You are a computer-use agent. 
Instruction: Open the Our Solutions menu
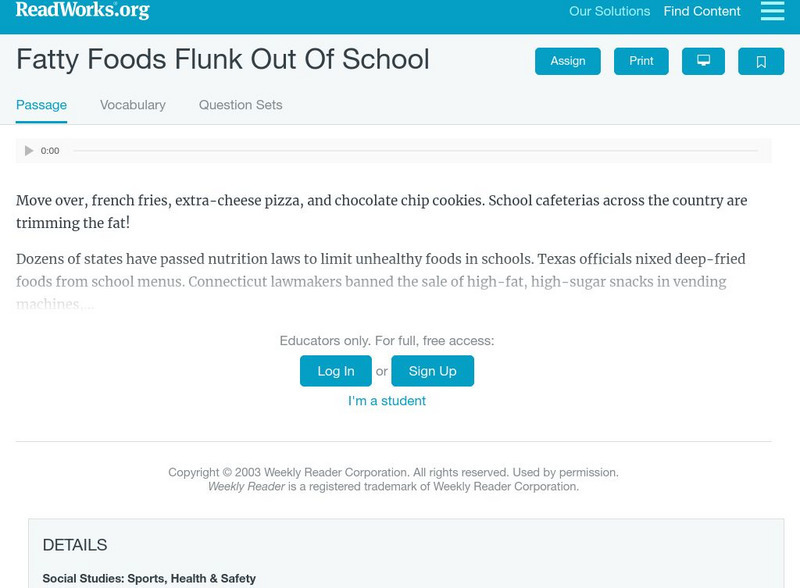[x=609, y=12]
